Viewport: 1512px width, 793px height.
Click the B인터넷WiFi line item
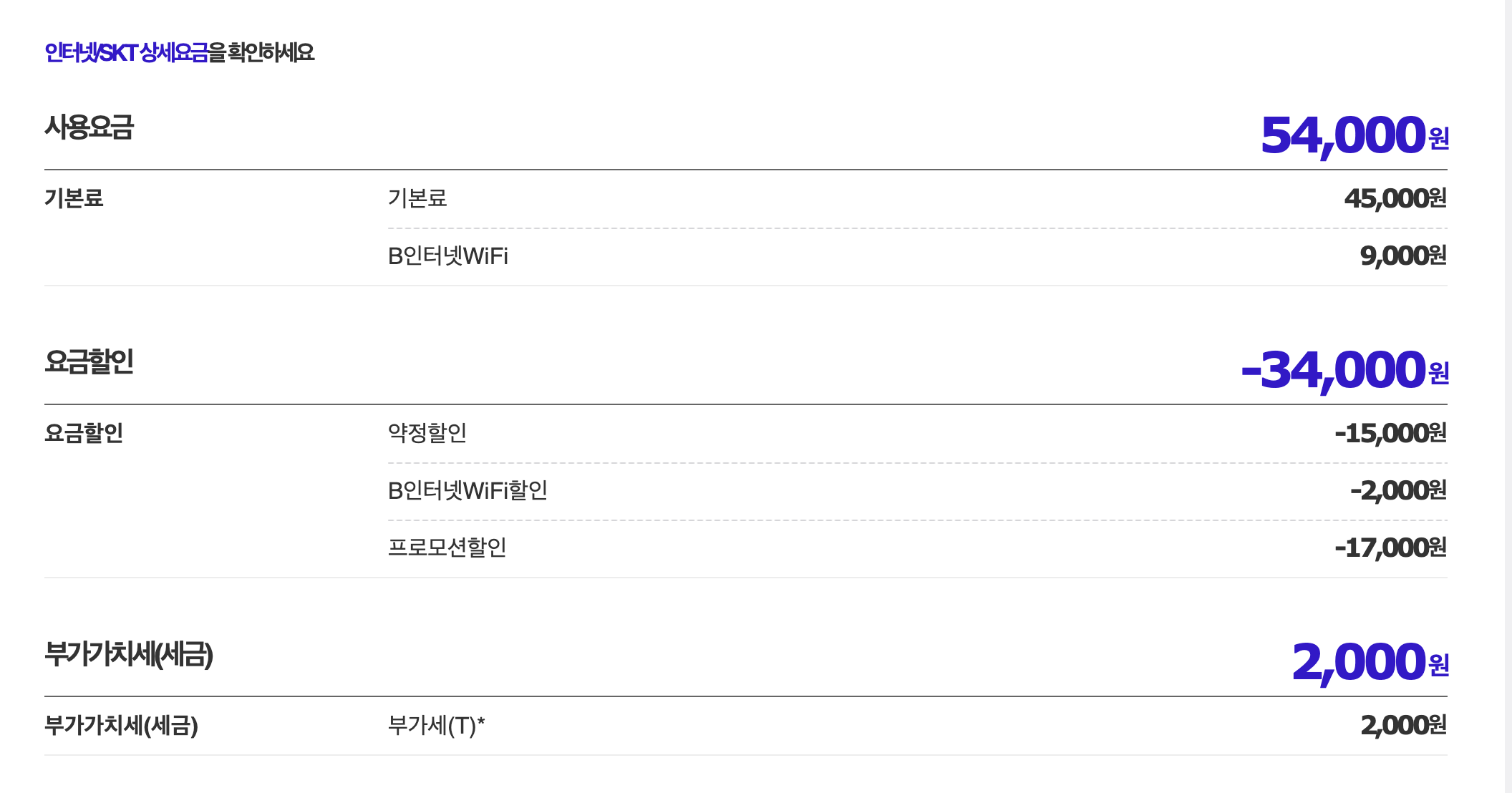[x=447, y=256]
